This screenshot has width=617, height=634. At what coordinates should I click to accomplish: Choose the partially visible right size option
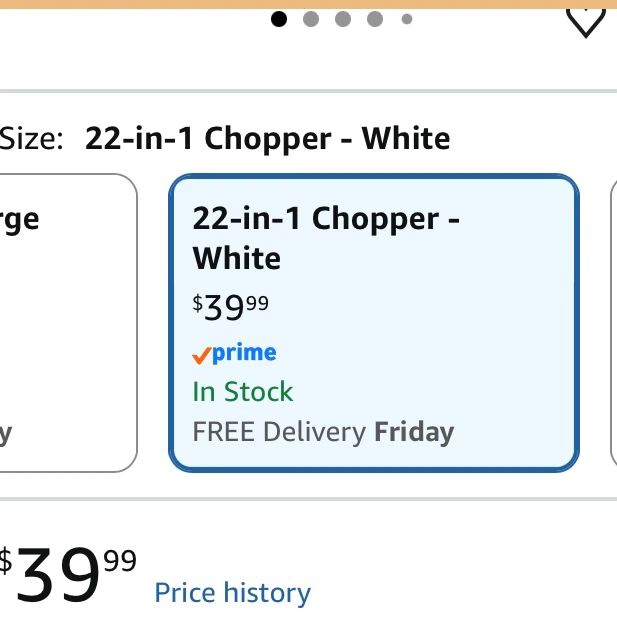[x=614, y=323]
